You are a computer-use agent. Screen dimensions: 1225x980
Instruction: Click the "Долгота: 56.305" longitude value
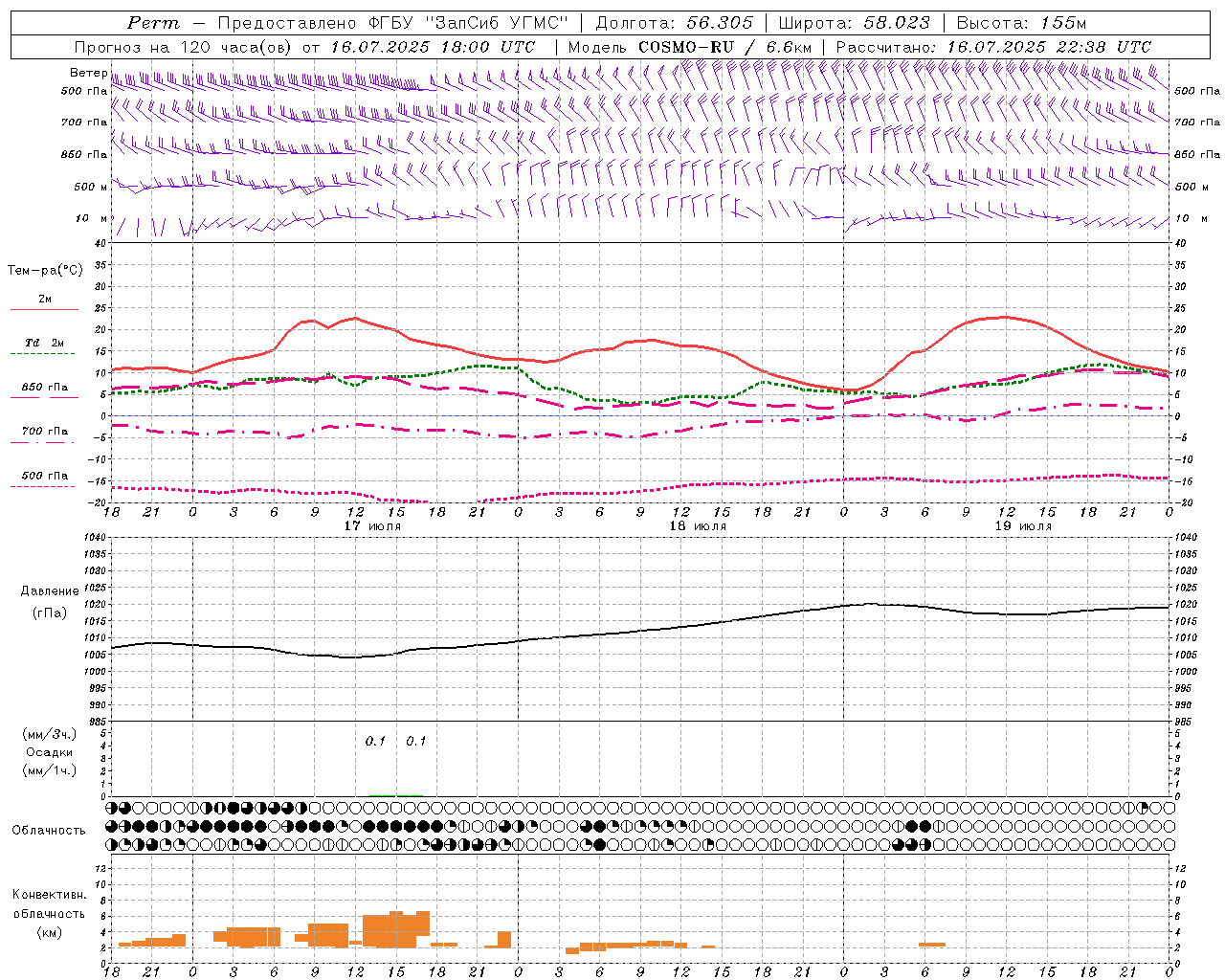pos(675,23)
